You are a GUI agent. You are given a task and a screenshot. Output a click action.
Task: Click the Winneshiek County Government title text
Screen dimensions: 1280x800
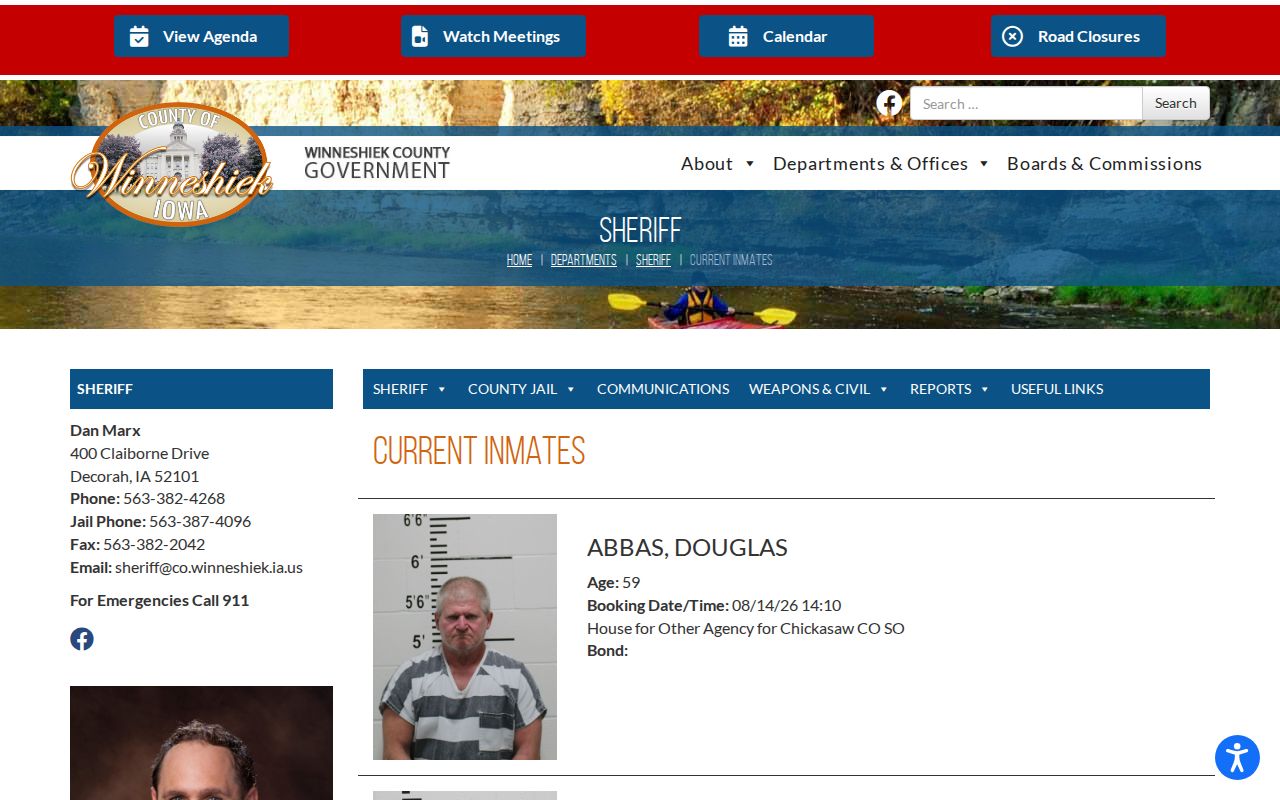[x=377, y=163]
